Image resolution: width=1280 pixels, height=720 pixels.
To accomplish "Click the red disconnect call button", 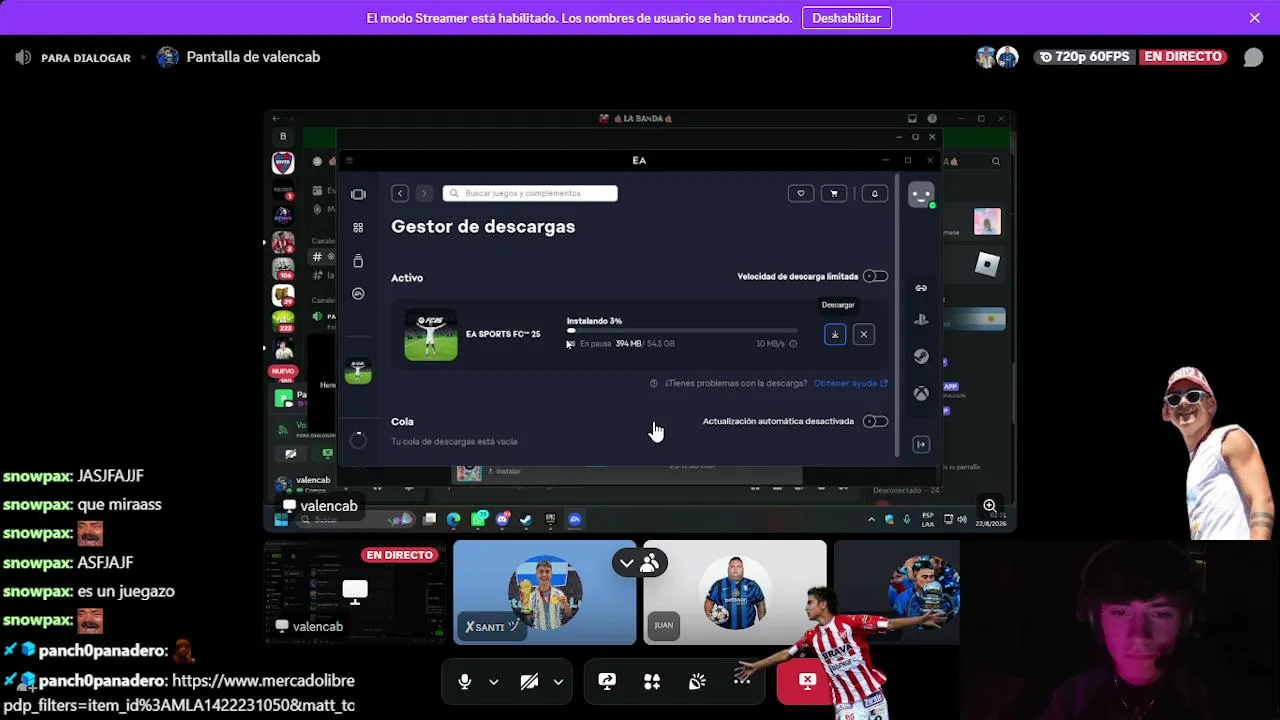I will click(x=806, y=682).
